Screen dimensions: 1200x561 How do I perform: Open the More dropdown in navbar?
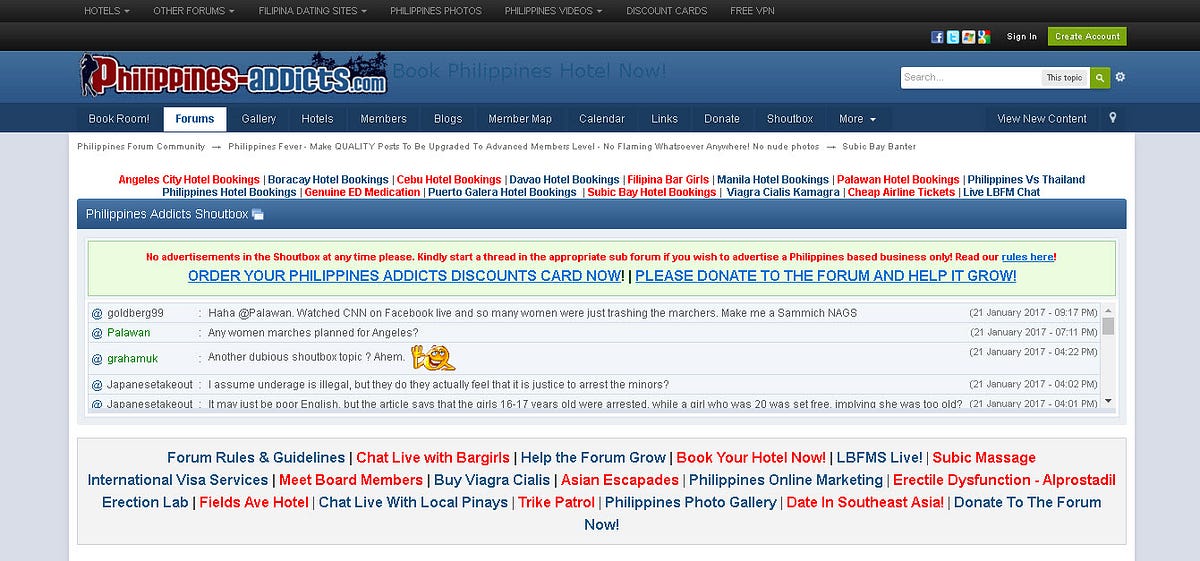(857, 118)
